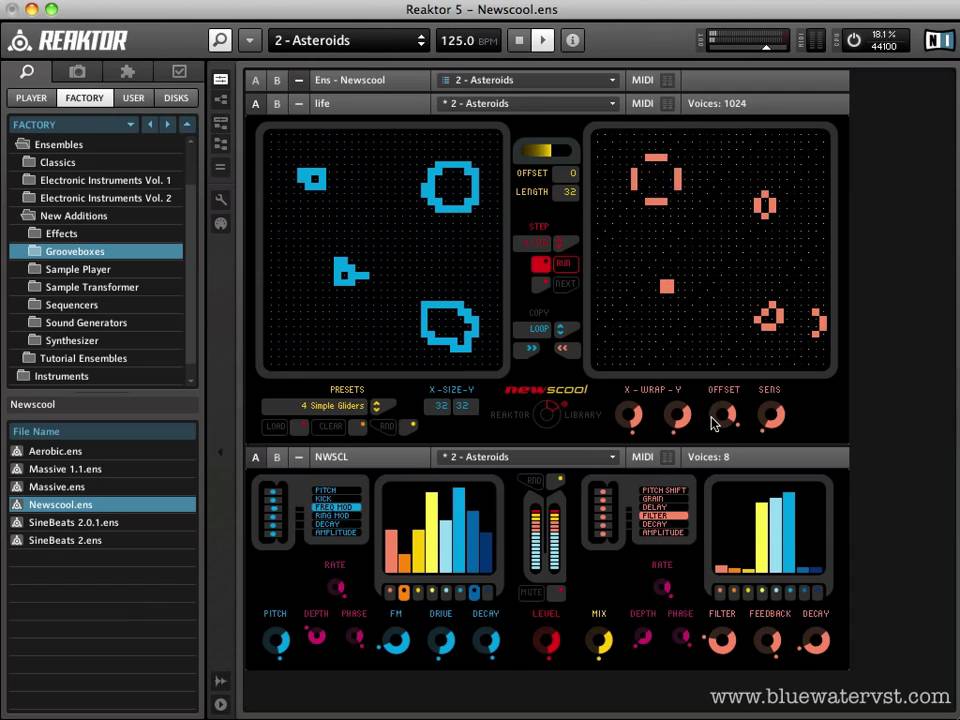Select the SineBeats 2.ens file

(102, 540)
